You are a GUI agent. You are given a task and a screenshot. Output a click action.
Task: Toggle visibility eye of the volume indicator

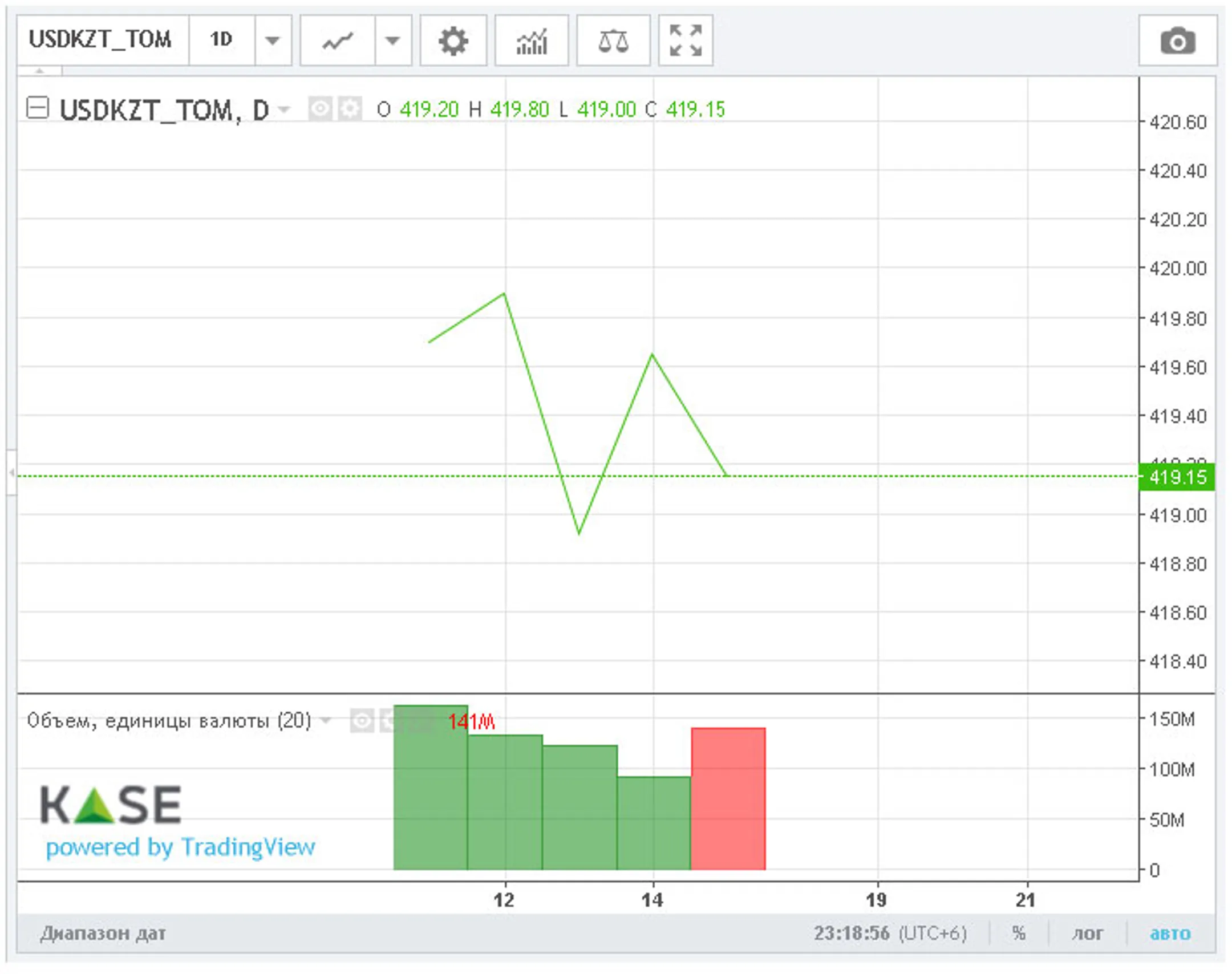click(x=362, y=721)
